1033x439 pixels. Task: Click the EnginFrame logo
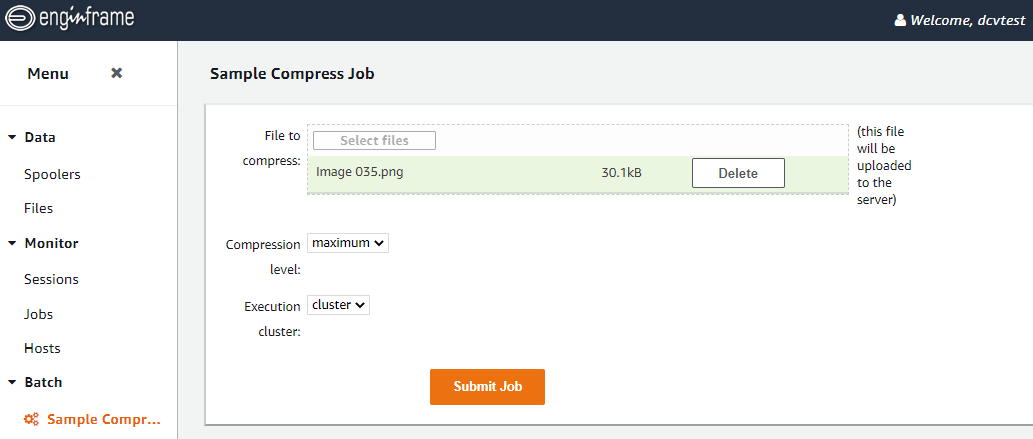click(x=69, y=18)
